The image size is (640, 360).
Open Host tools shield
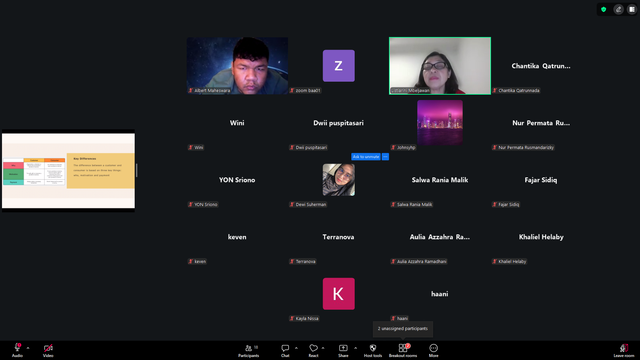coord(373,350)
